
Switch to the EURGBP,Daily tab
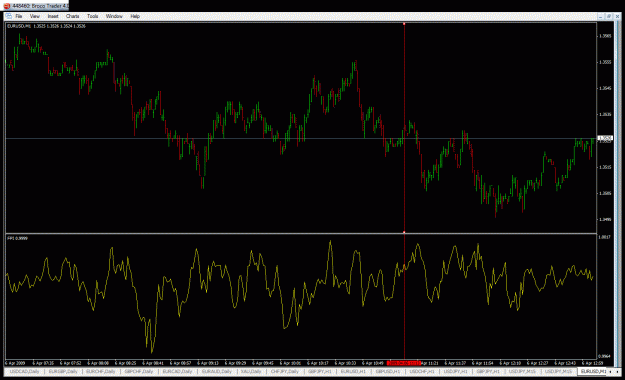[63, 372]
